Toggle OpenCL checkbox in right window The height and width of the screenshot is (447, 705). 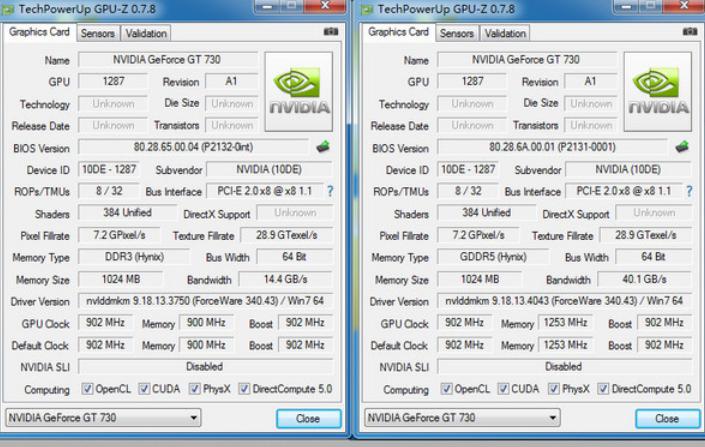[446, 389]
